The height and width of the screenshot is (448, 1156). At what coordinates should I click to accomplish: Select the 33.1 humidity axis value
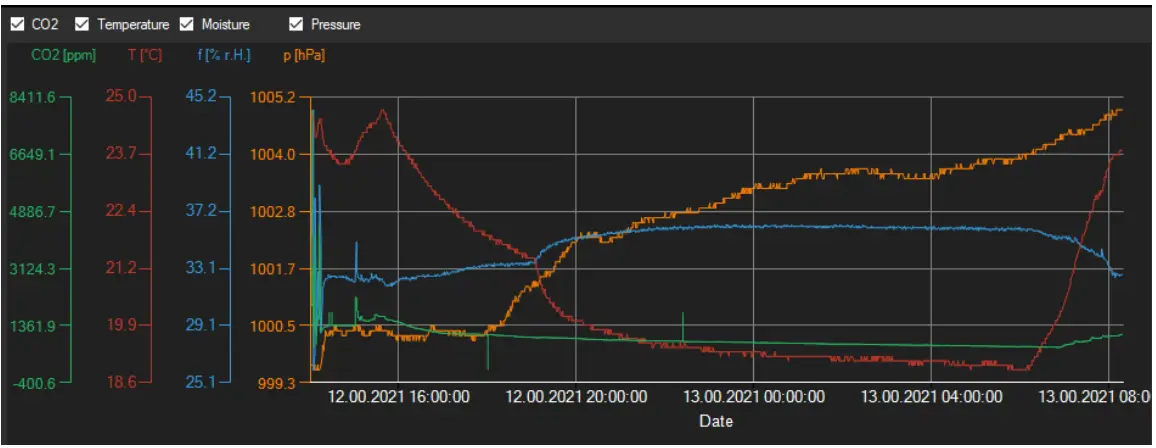tap(200, 268)
